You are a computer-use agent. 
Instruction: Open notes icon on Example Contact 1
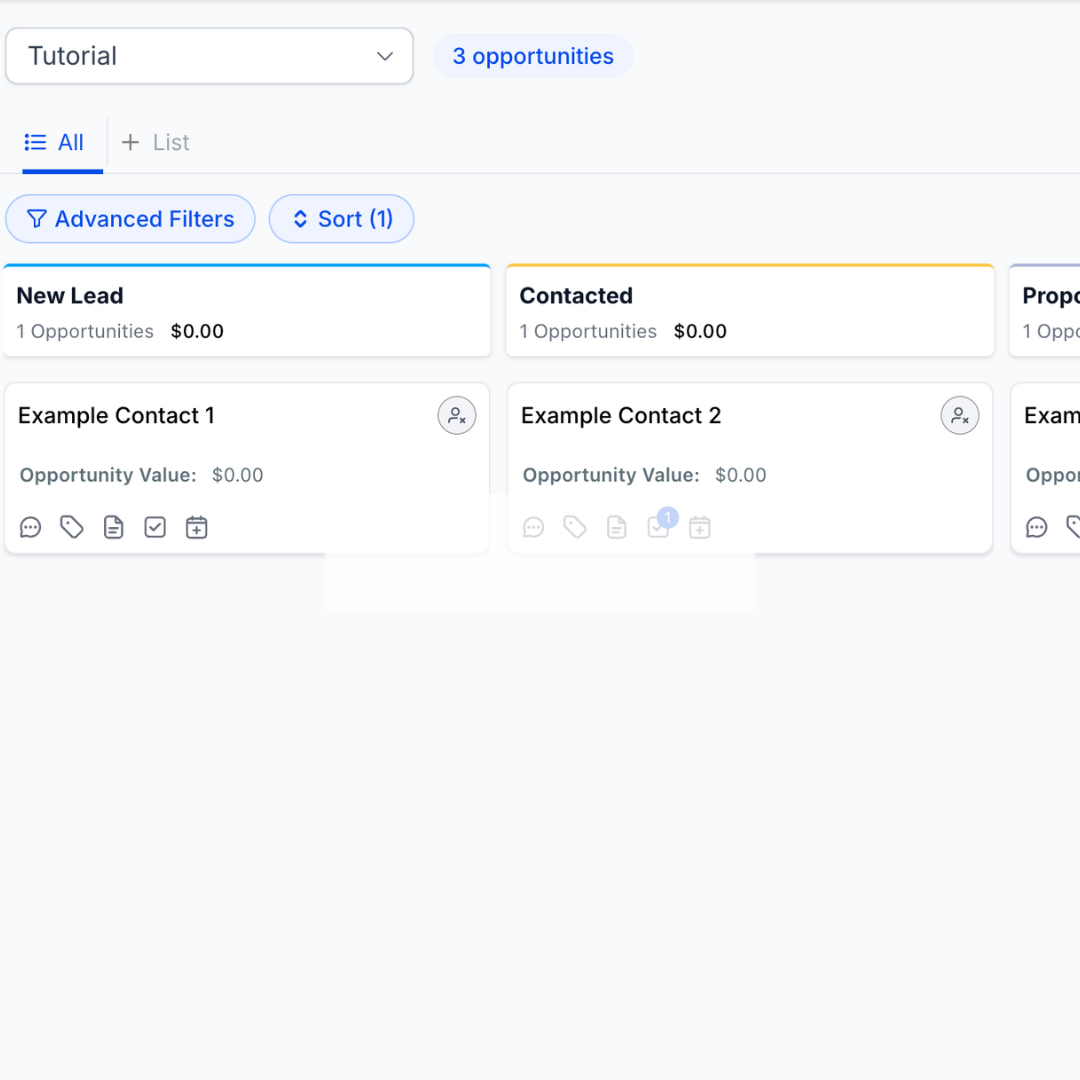(114, 527)
